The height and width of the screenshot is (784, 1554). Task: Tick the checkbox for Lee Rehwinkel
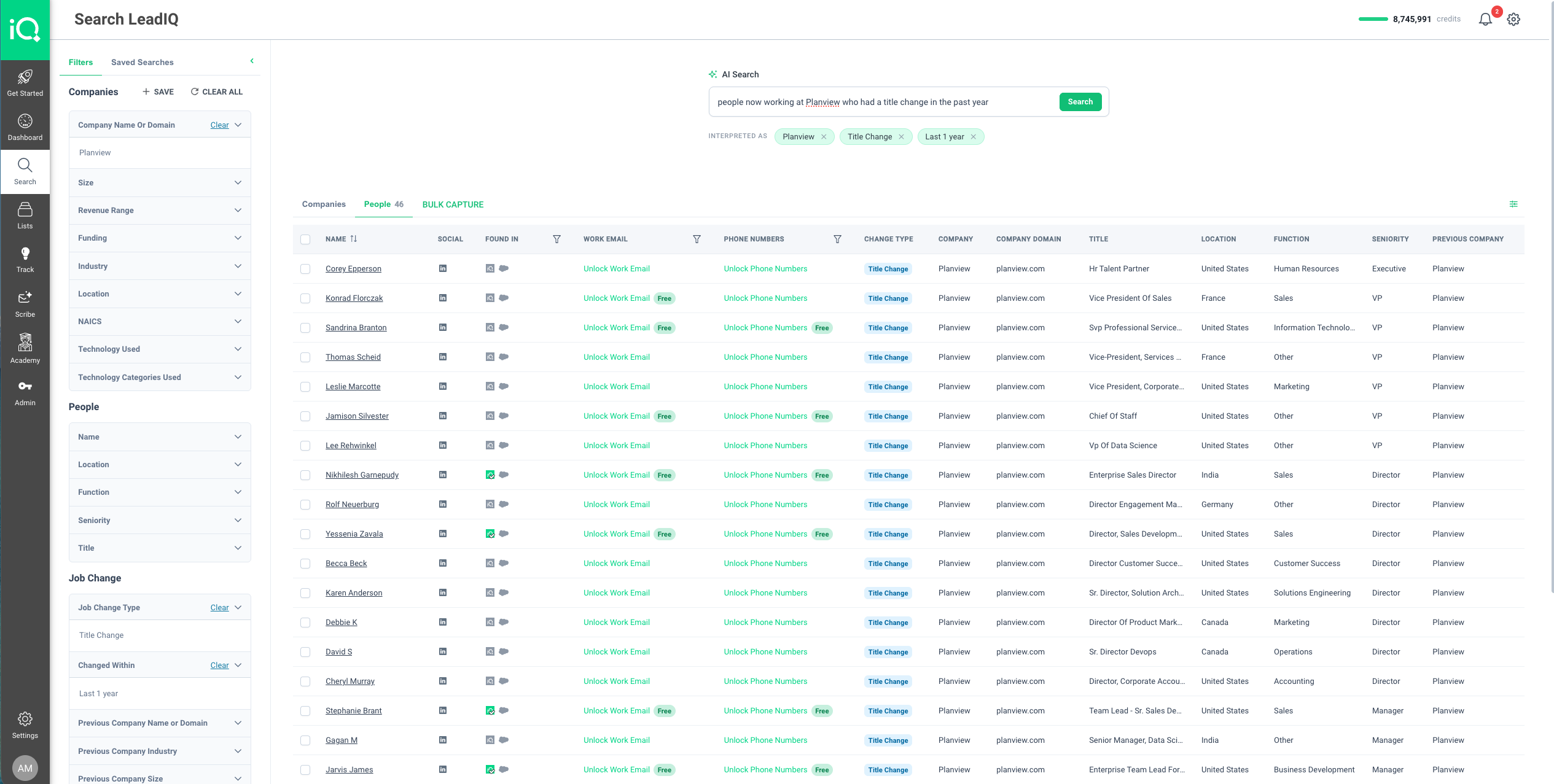305,446
